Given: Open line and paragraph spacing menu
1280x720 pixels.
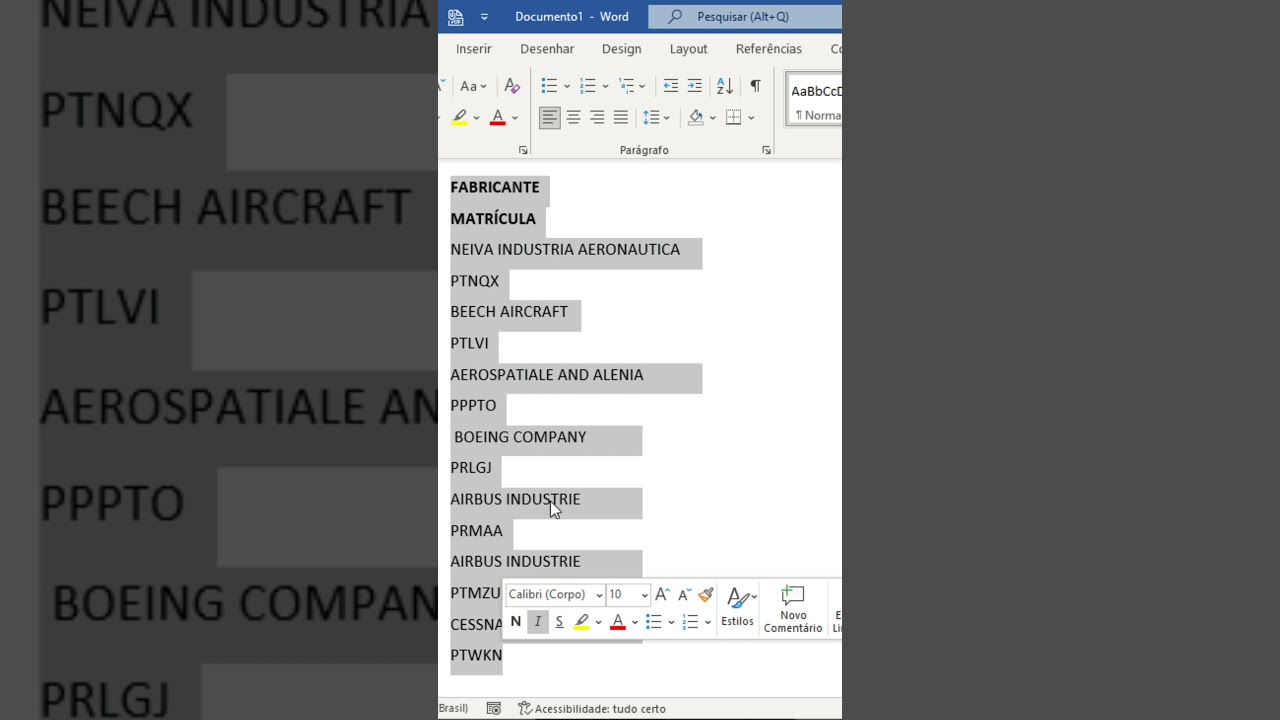Looking at the screenshot, I should (656, 118).
